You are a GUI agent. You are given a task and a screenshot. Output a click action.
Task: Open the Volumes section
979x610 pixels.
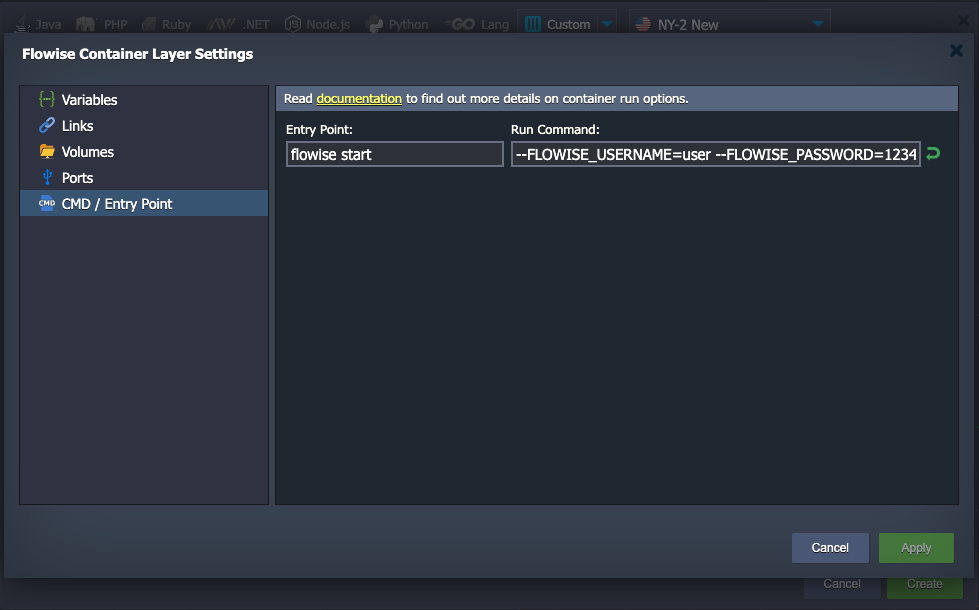[x=144, y=152]
